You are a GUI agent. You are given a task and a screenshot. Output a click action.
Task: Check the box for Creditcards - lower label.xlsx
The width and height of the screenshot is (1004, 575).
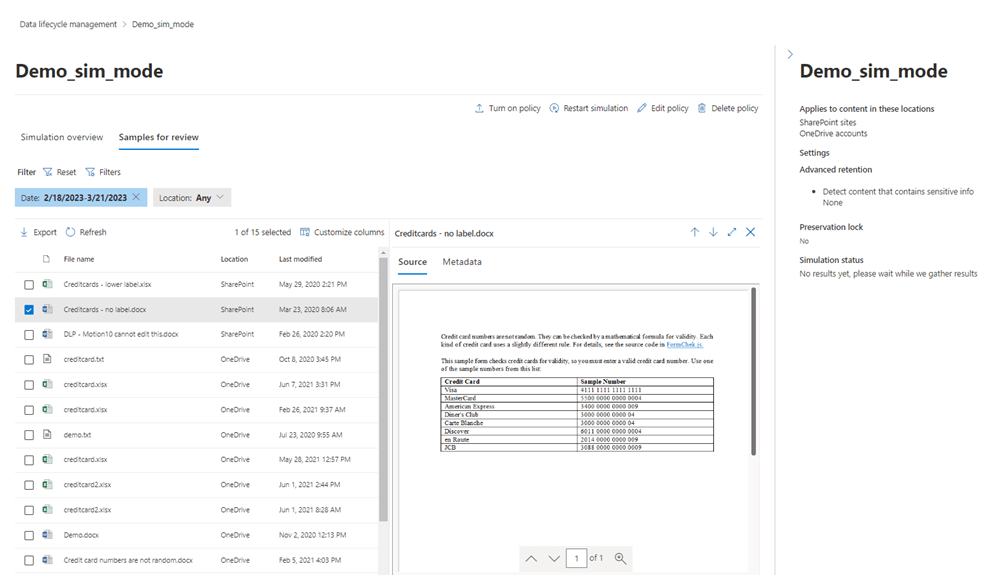[x=29, y=285]
